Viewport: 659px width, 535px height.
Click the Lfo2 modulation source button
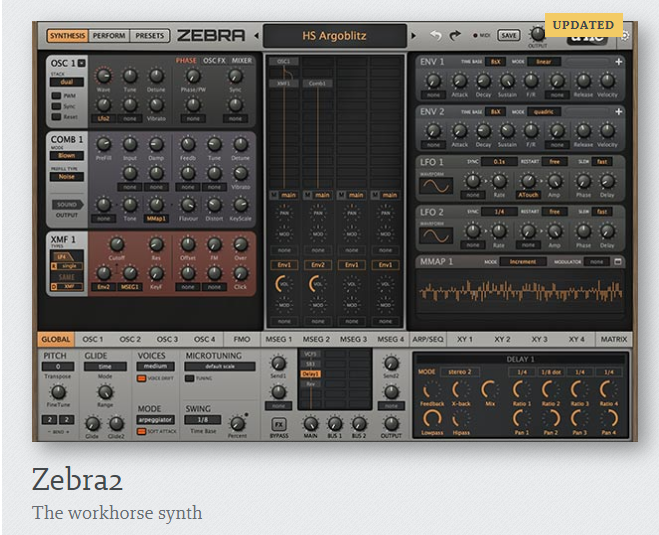[x=103, y=119]
